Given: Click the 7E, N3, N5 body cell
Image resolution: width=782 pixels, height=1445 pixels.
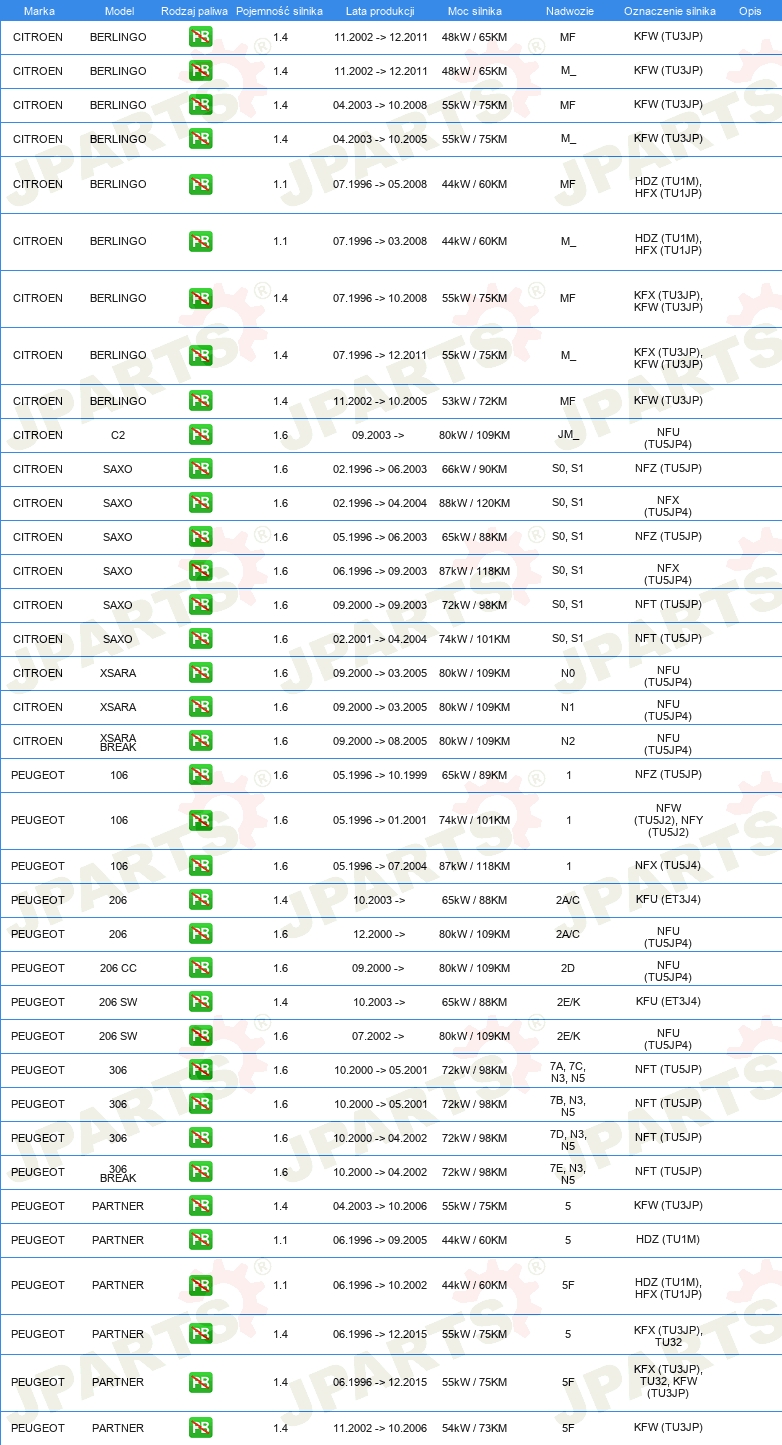Looking at the screenshot, I should [x=568, y=1174].
